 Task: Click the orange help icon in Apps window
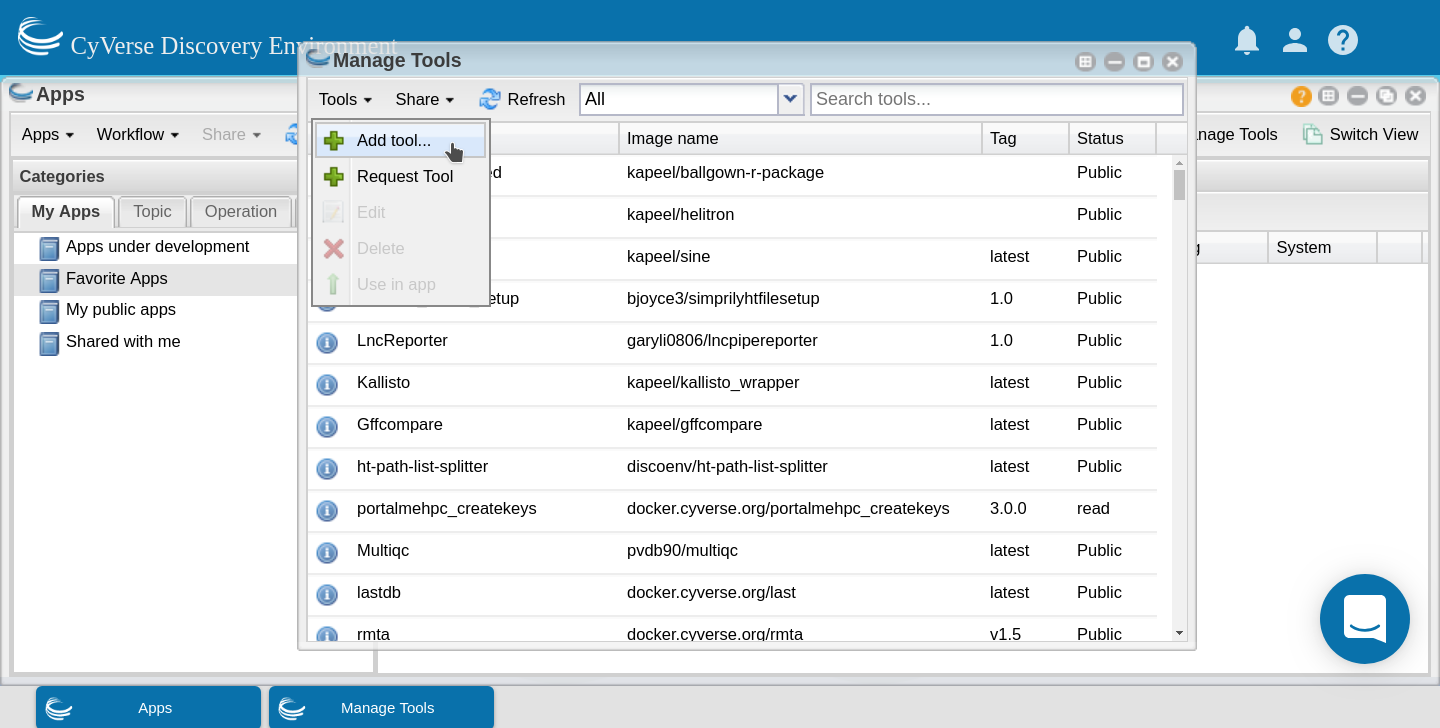coord(1301,96)
